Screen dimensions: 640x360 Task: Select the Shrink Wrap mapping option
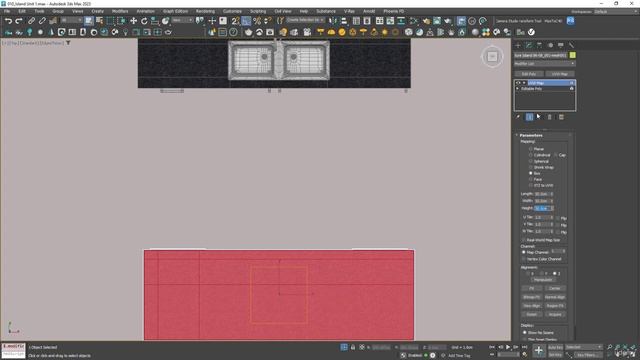(x=531, y=167)
